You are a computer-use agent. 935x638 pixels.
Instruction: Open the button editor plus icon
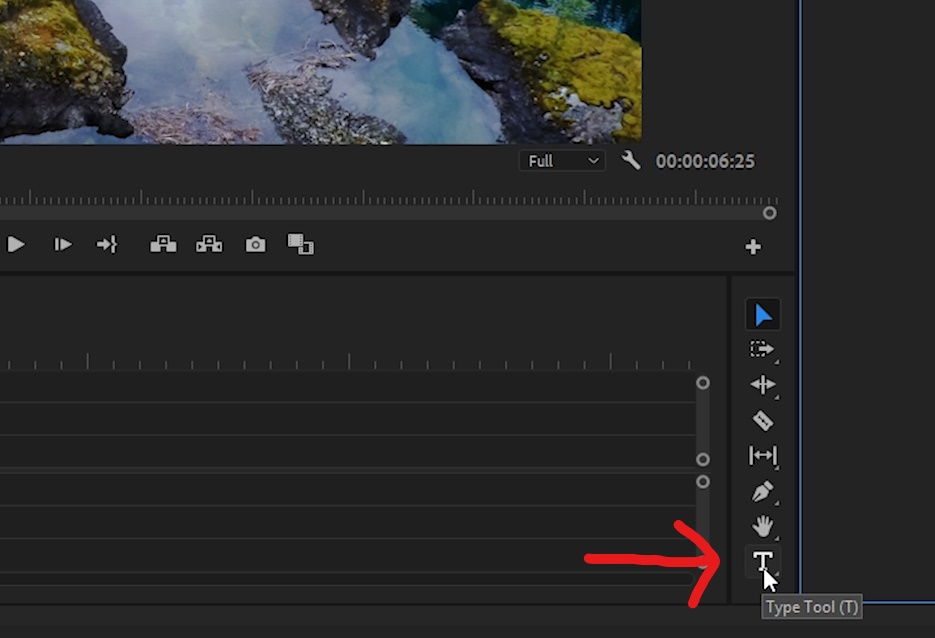point(753,246)
